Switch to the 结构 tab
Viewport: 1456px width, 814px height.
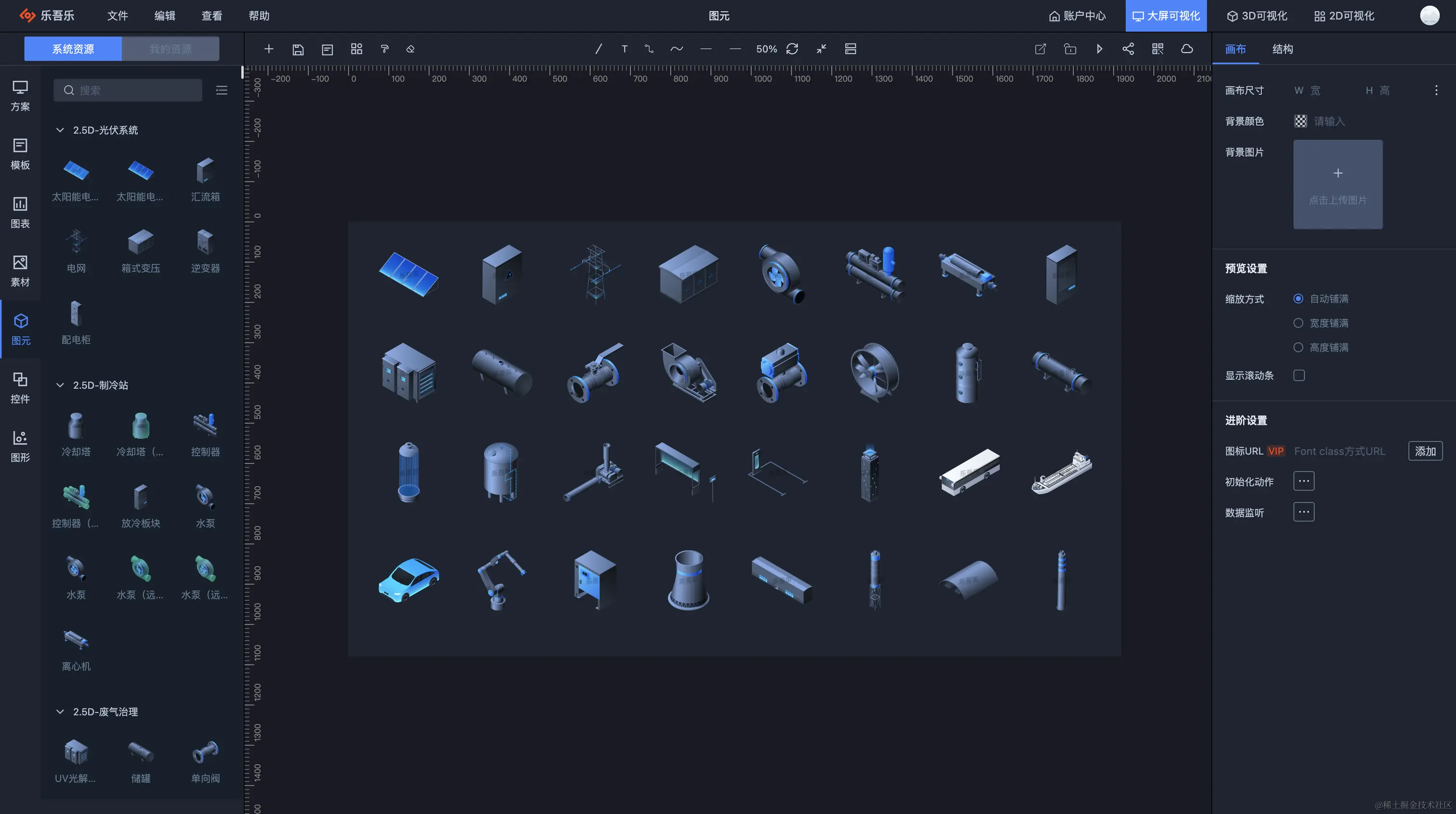pyautogui.click(x=1282, y=49)
